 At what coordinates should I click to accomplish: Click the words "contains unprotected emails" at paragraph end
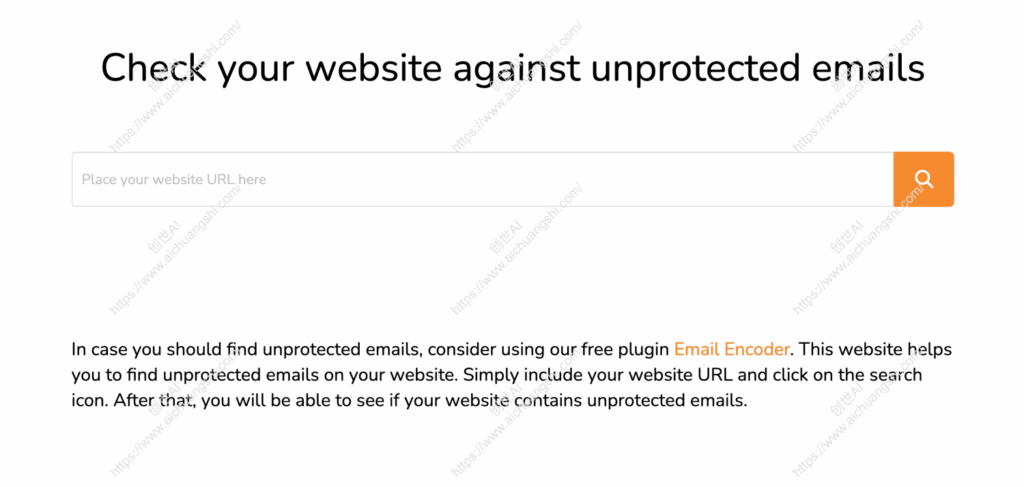644,402
